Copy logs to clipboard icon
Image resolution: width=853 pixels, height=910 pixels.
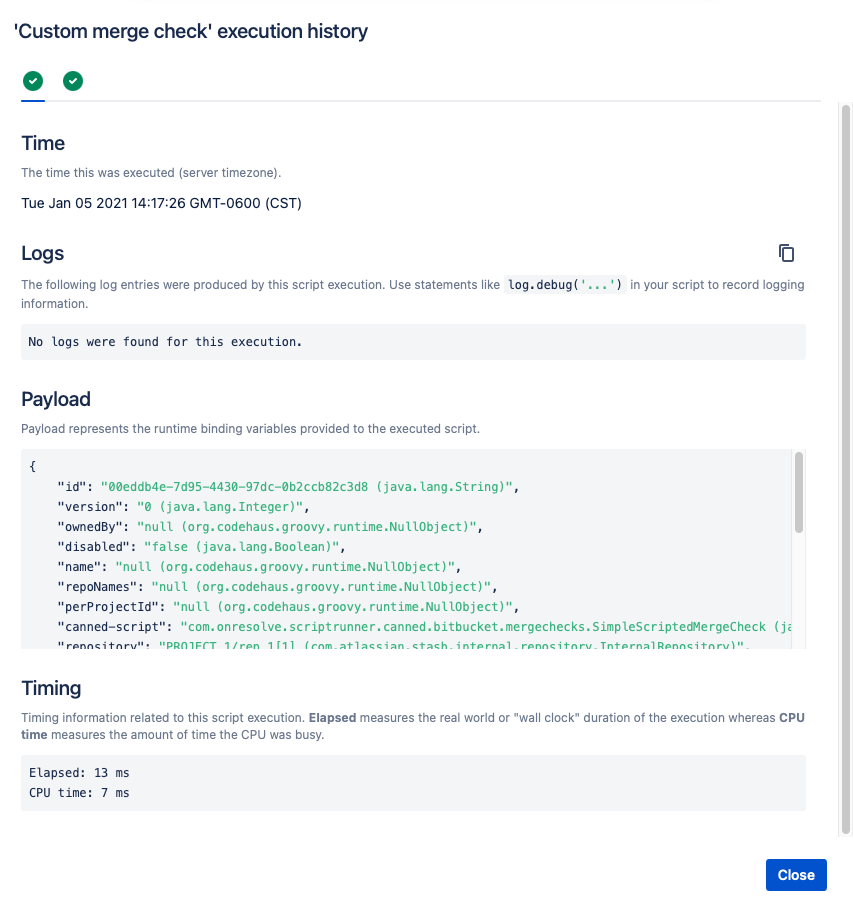(786, 253)
